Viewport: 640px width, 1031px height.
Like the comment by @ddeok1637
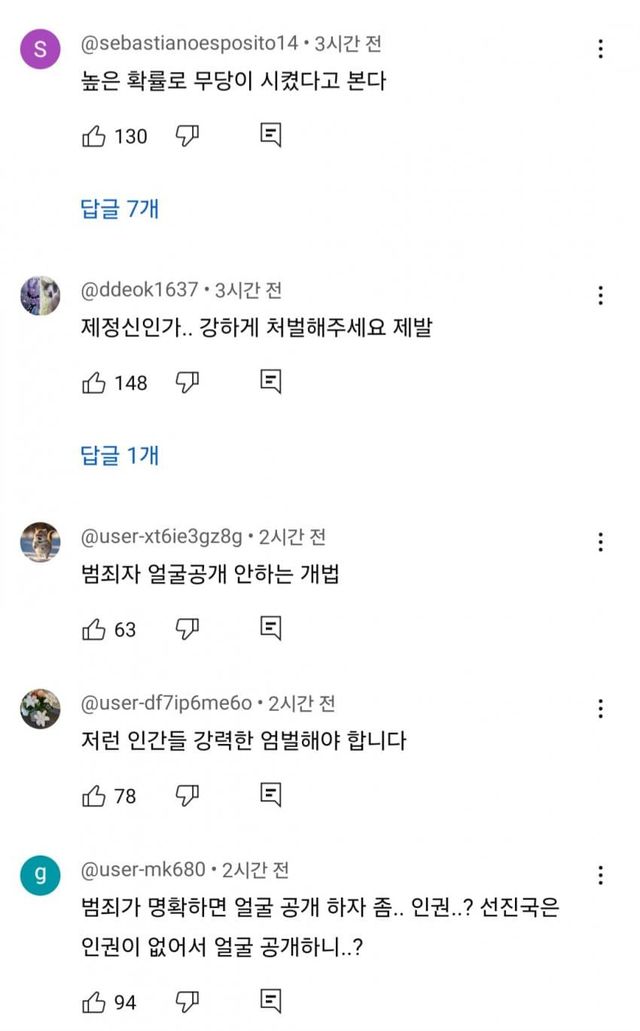pyautogui.click(x=94, y=382)
